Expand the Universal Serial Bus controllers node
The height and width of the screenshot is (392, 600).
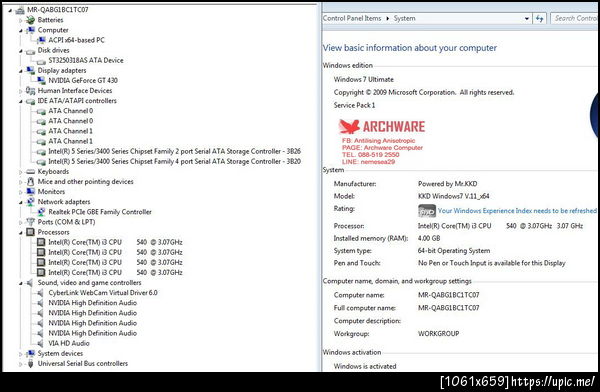(x=21, y=364)
